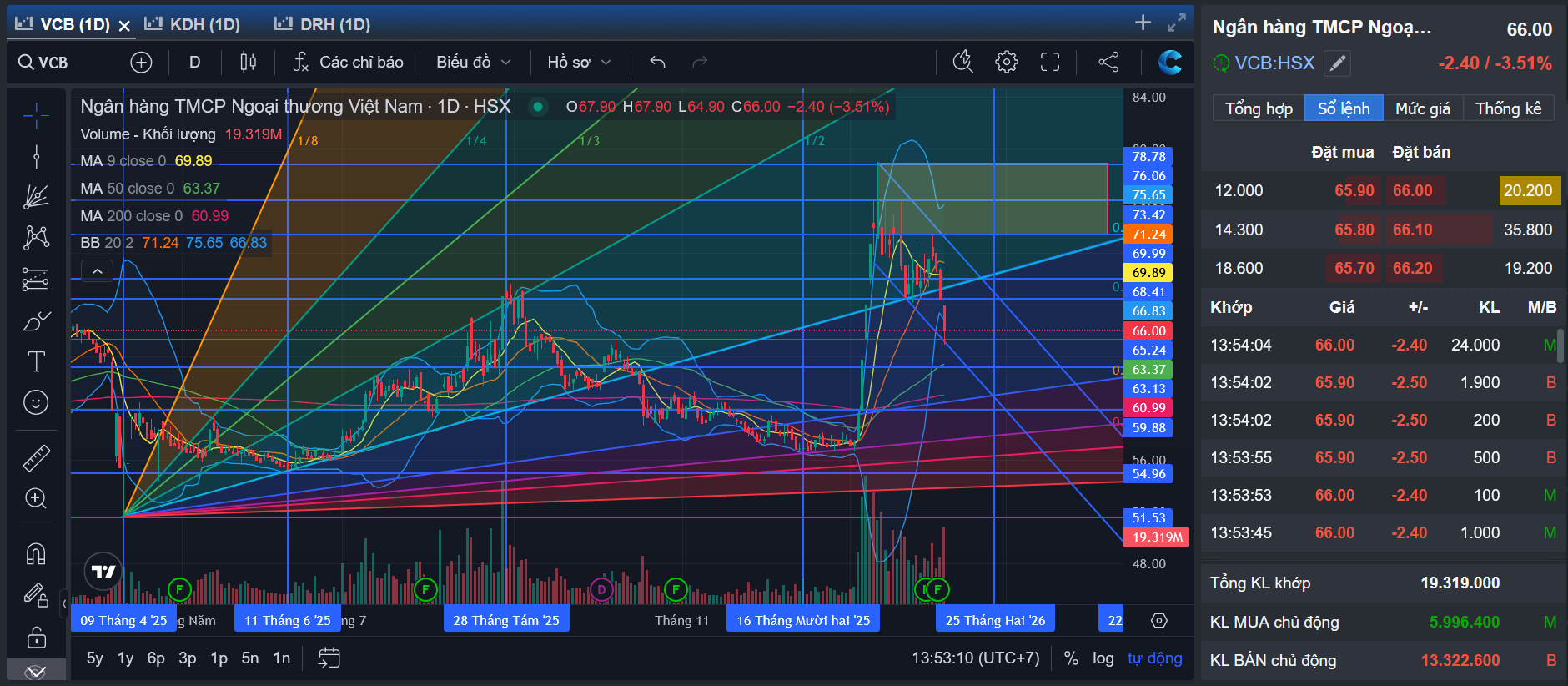Open the Thống kê tab

(x=1509, y=108)
